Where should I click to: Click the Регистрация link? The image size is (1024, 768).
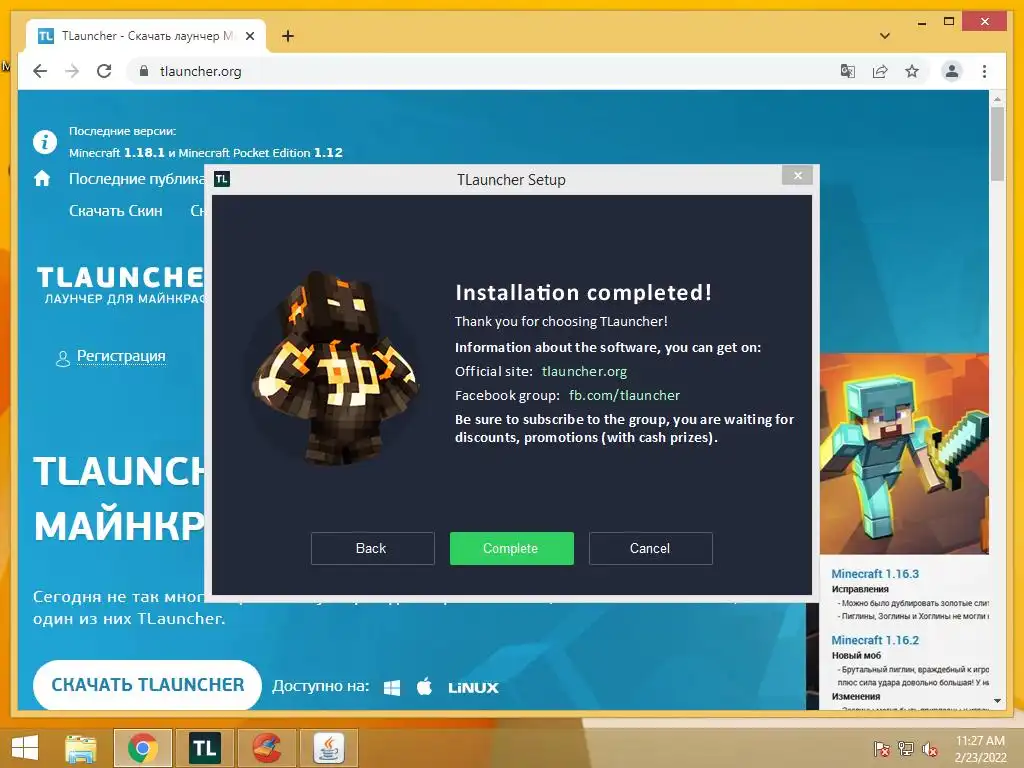pos(121,356)
